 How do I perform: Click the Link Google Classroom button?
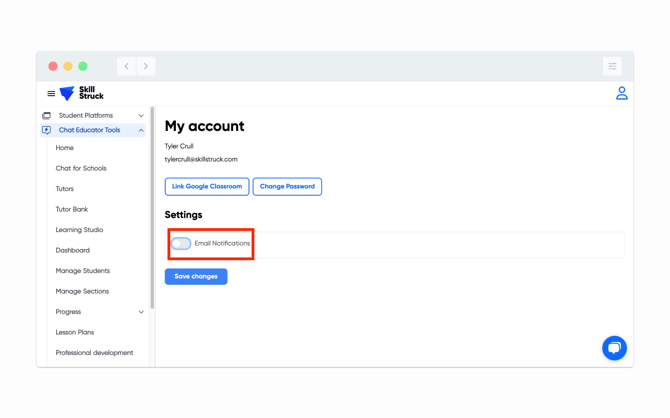click(x=207, y=186)
